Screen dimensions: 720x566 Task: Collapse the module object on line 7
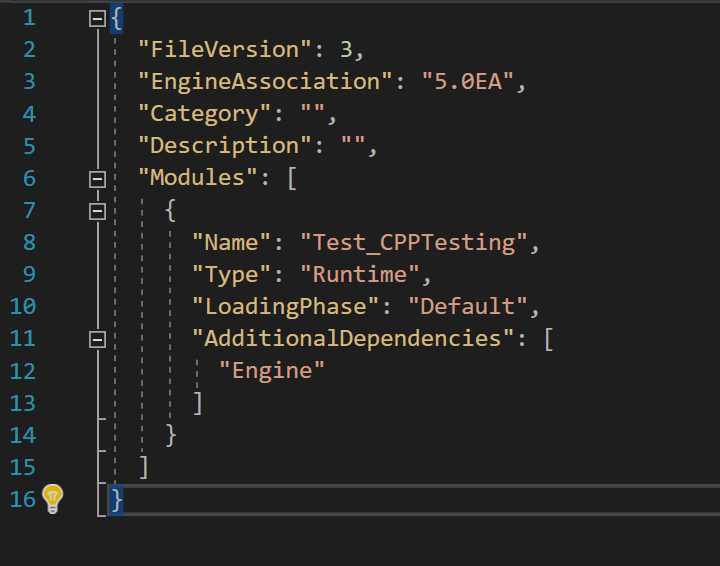(x=97, y=212)
